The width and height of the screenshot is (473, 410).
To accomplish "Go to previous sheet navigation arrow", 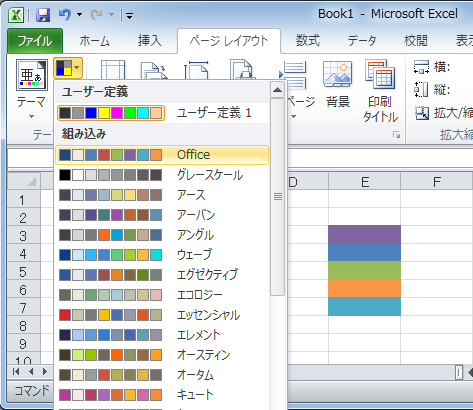I will 31,371.
